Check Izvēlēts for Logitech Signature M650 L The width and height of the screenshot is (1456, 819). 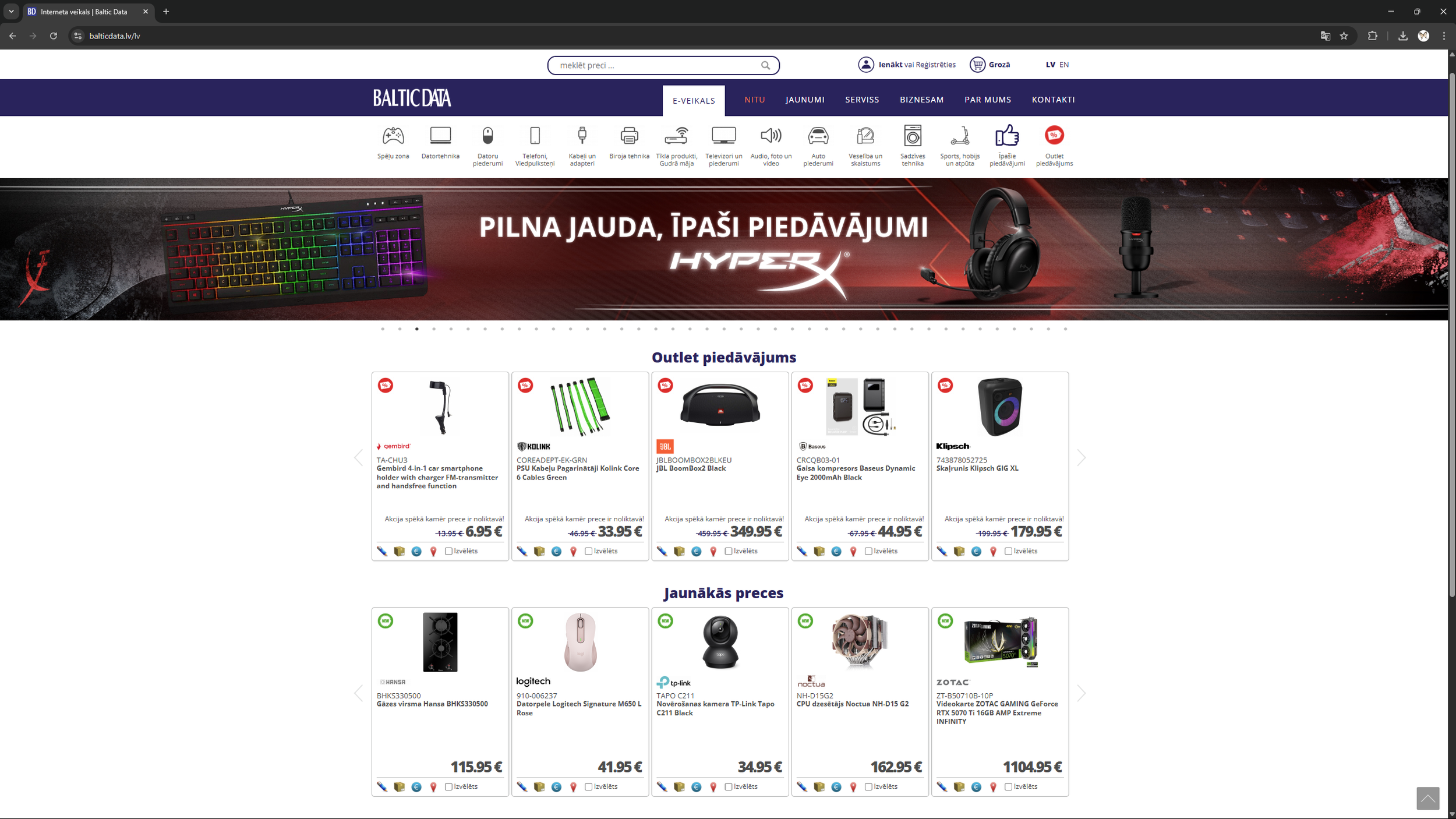588,787
